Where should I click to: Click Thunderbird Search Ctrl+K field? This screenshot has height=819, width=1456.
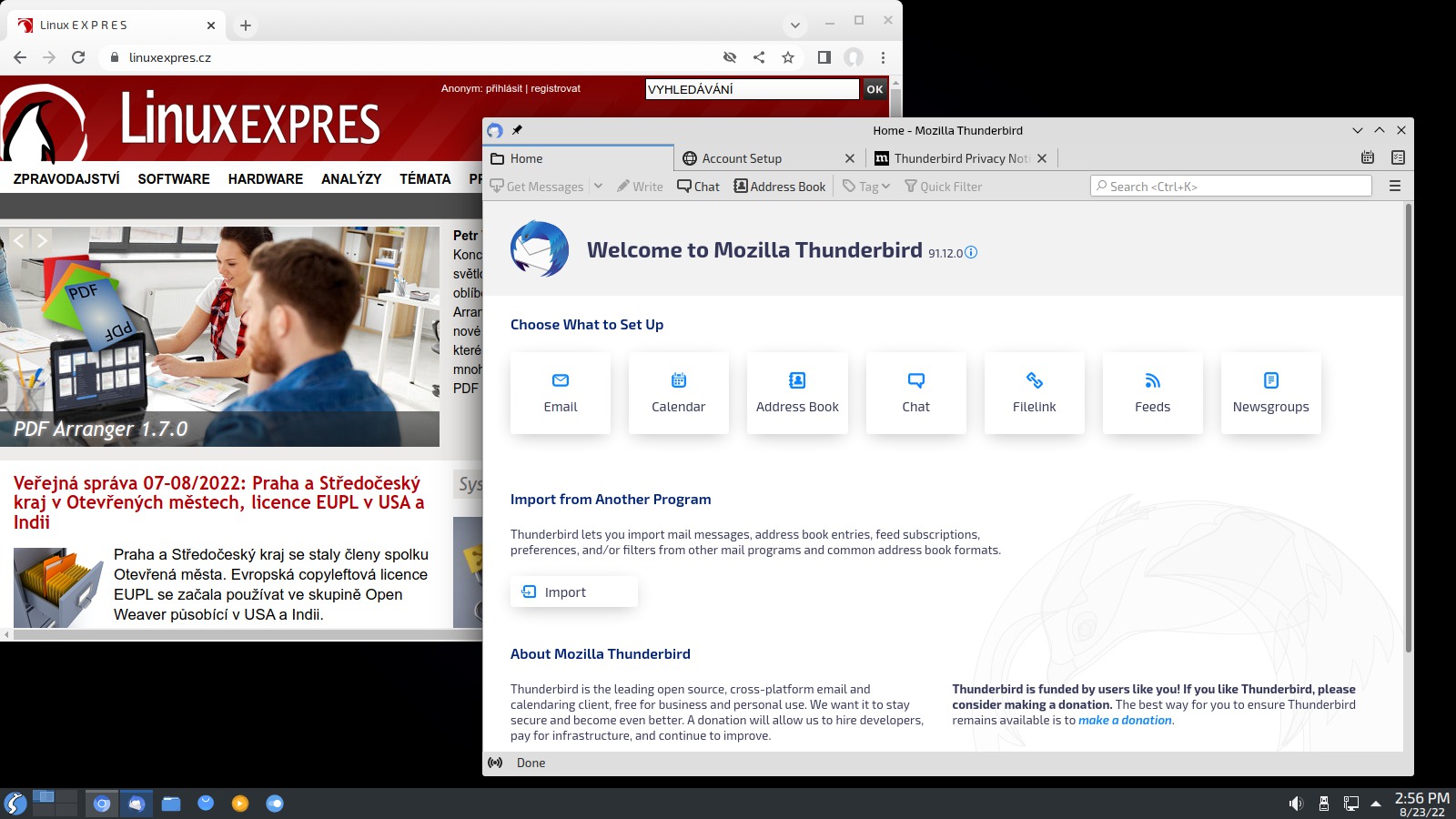click(1231, 186)
